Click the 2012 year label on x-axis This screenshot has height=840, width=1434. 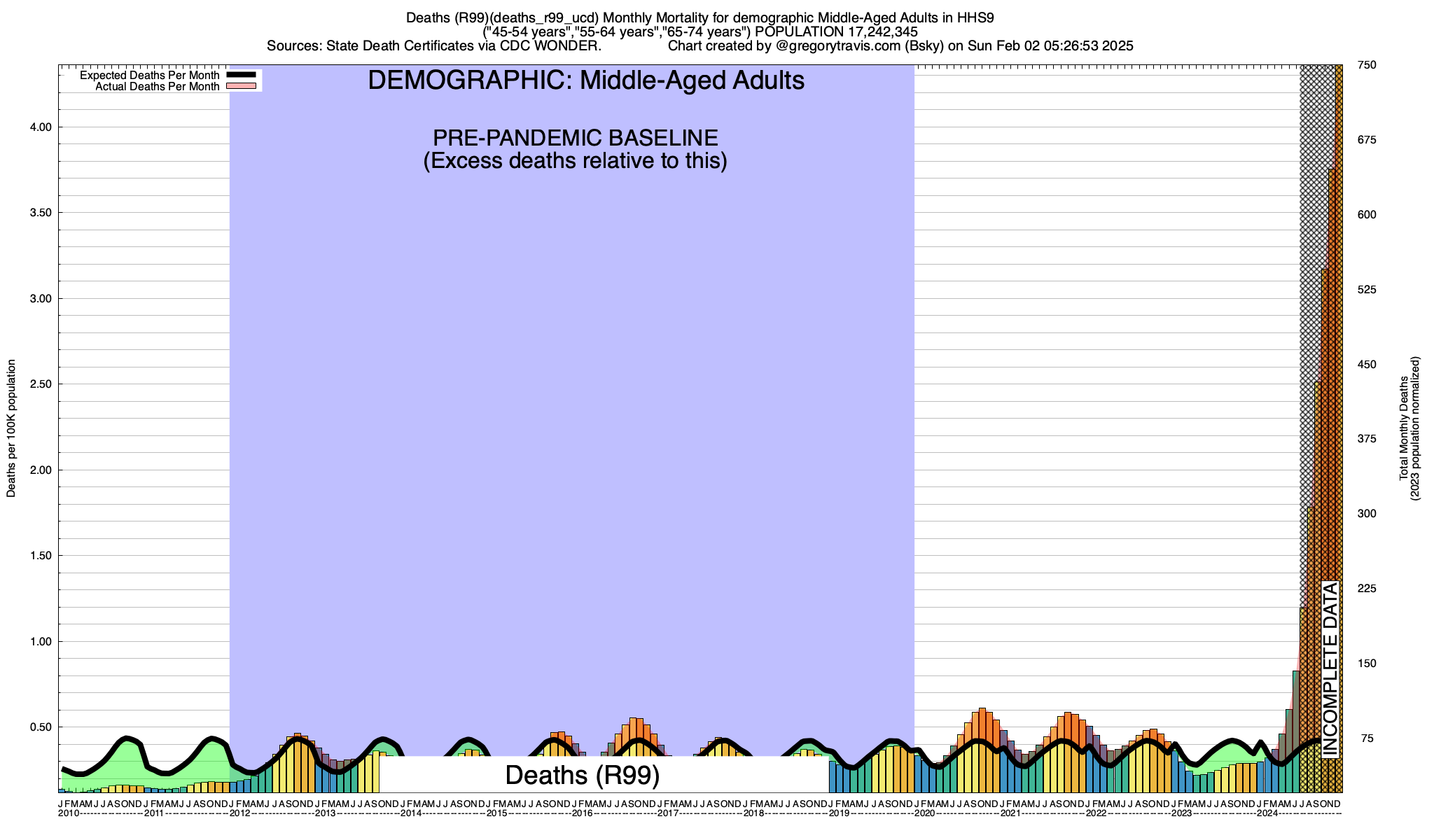pos(239,813)
